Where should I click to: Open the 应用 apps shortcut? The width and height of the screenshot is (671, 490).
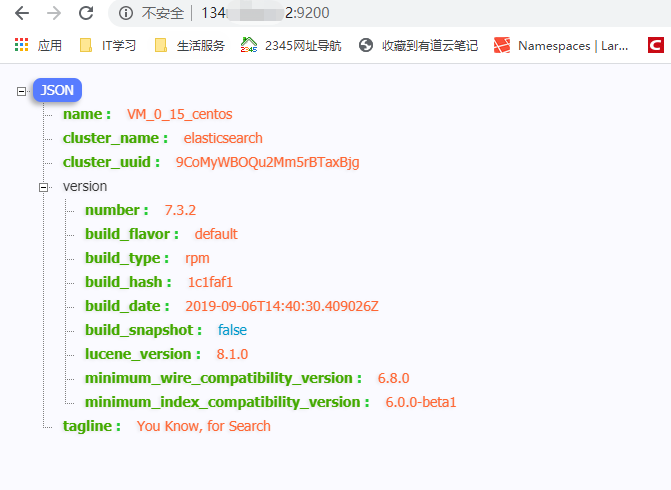[38, 45]
